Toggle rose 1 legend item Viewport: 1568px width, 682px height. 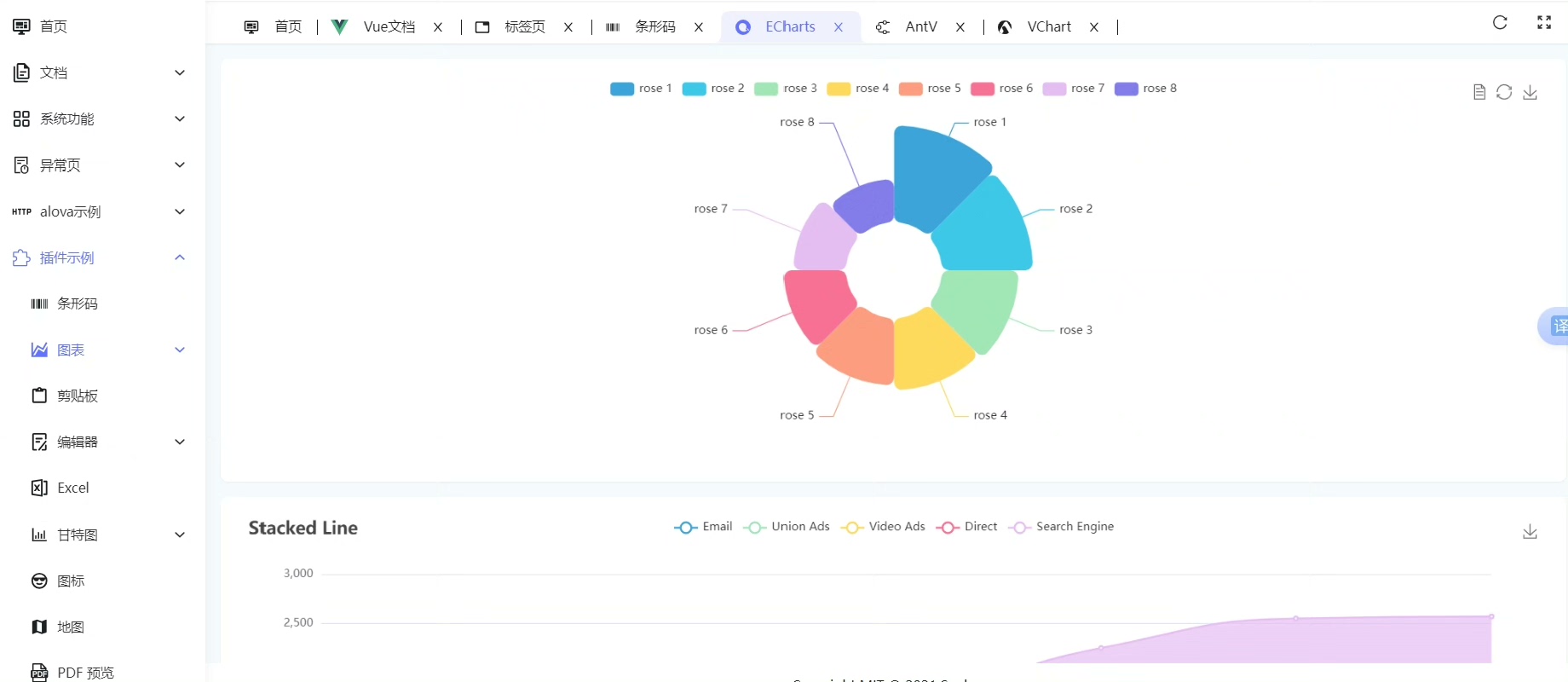click(641, 89)
